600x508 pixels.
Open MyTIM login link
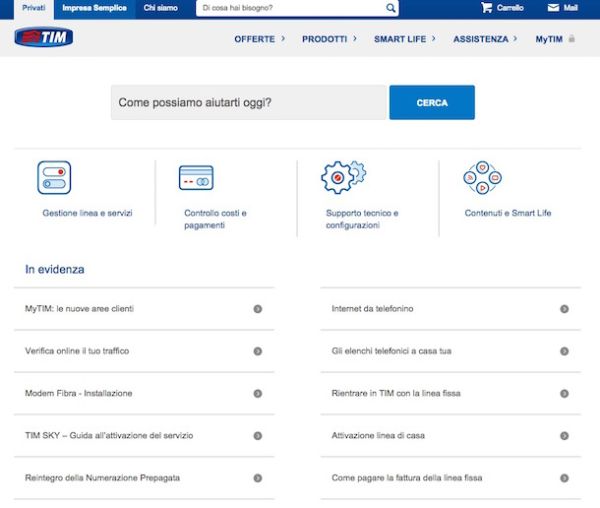549,39
